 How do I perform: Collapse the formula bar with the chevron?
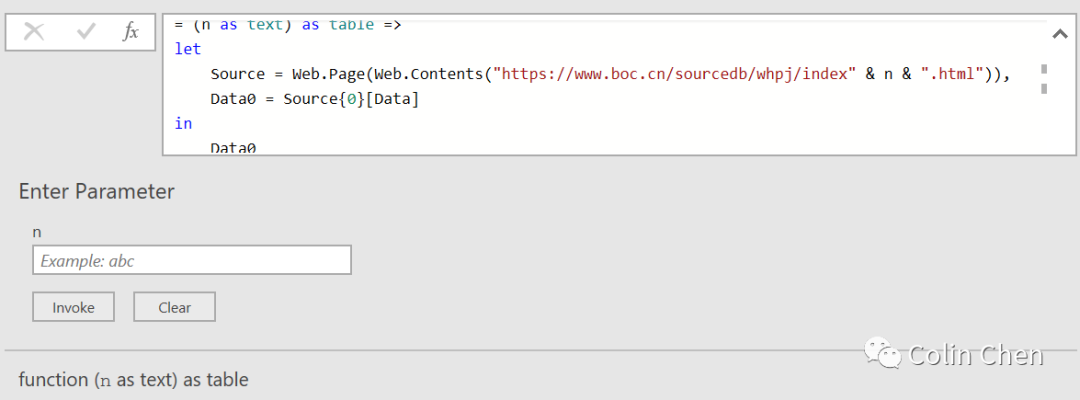(1060, 34)
